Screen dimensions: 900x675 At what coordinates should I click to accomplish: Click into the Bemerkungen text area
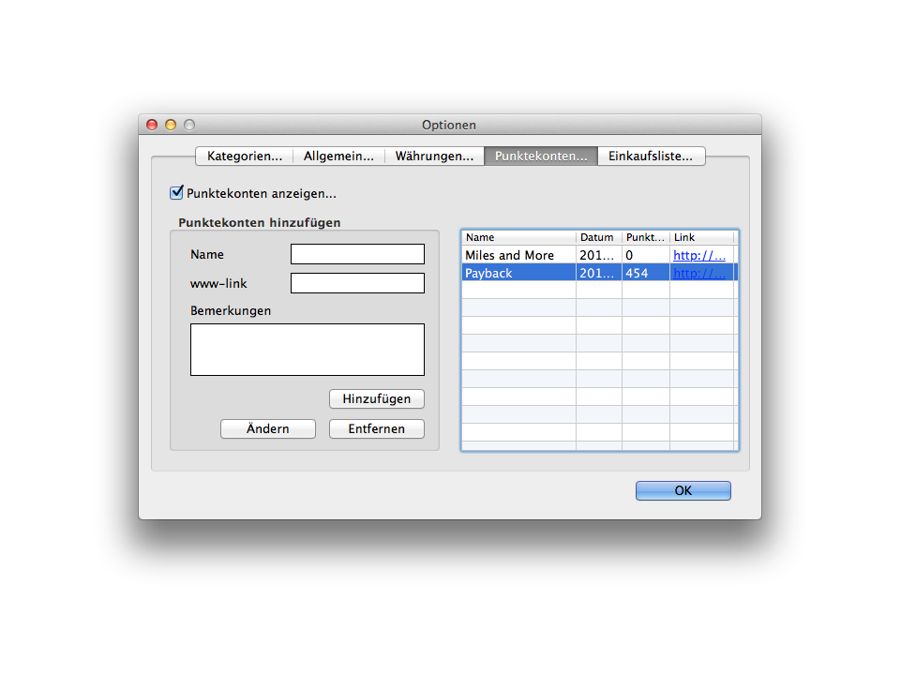coord(307,349)
